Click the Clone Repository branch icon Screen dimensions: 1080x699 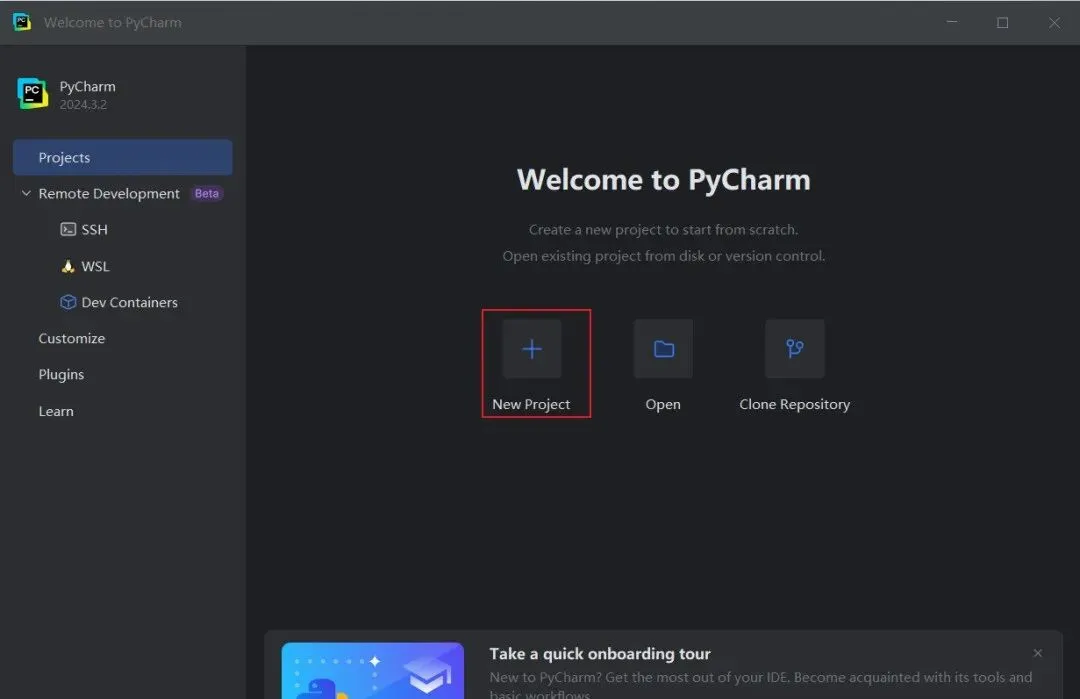tap(795, 348)
